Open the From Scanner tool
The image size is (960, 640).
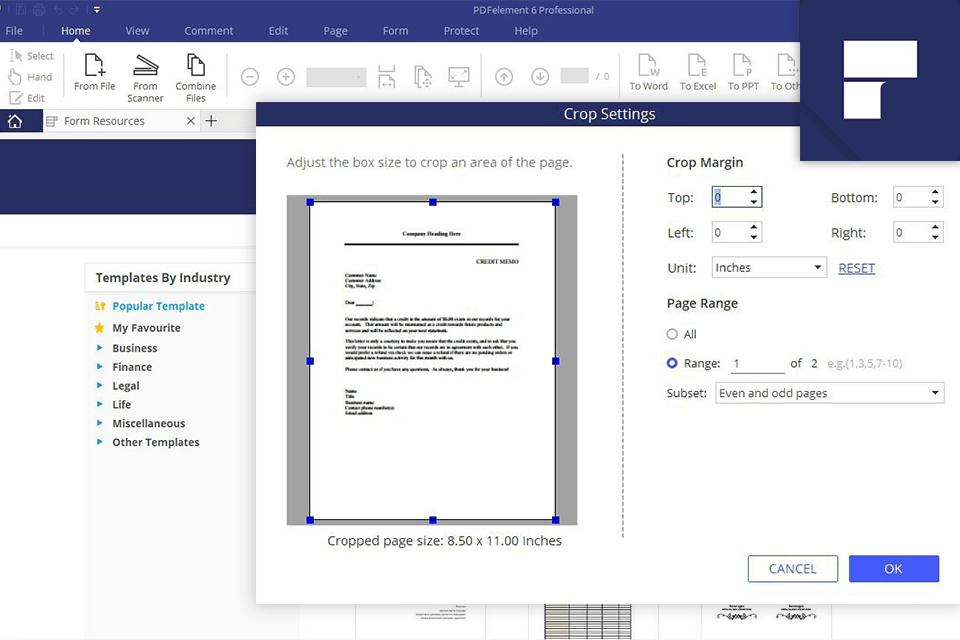point(146,66)
